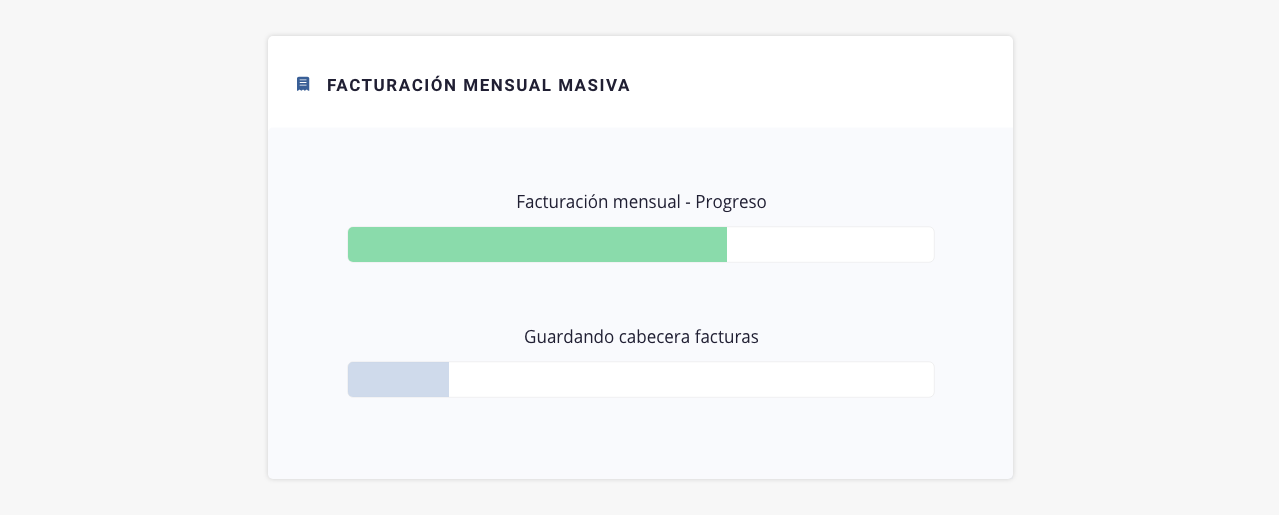The width and height of the screenshot is (1280, 515).
Task: Click the word facturas in the second label
Action: pos(727,337)
